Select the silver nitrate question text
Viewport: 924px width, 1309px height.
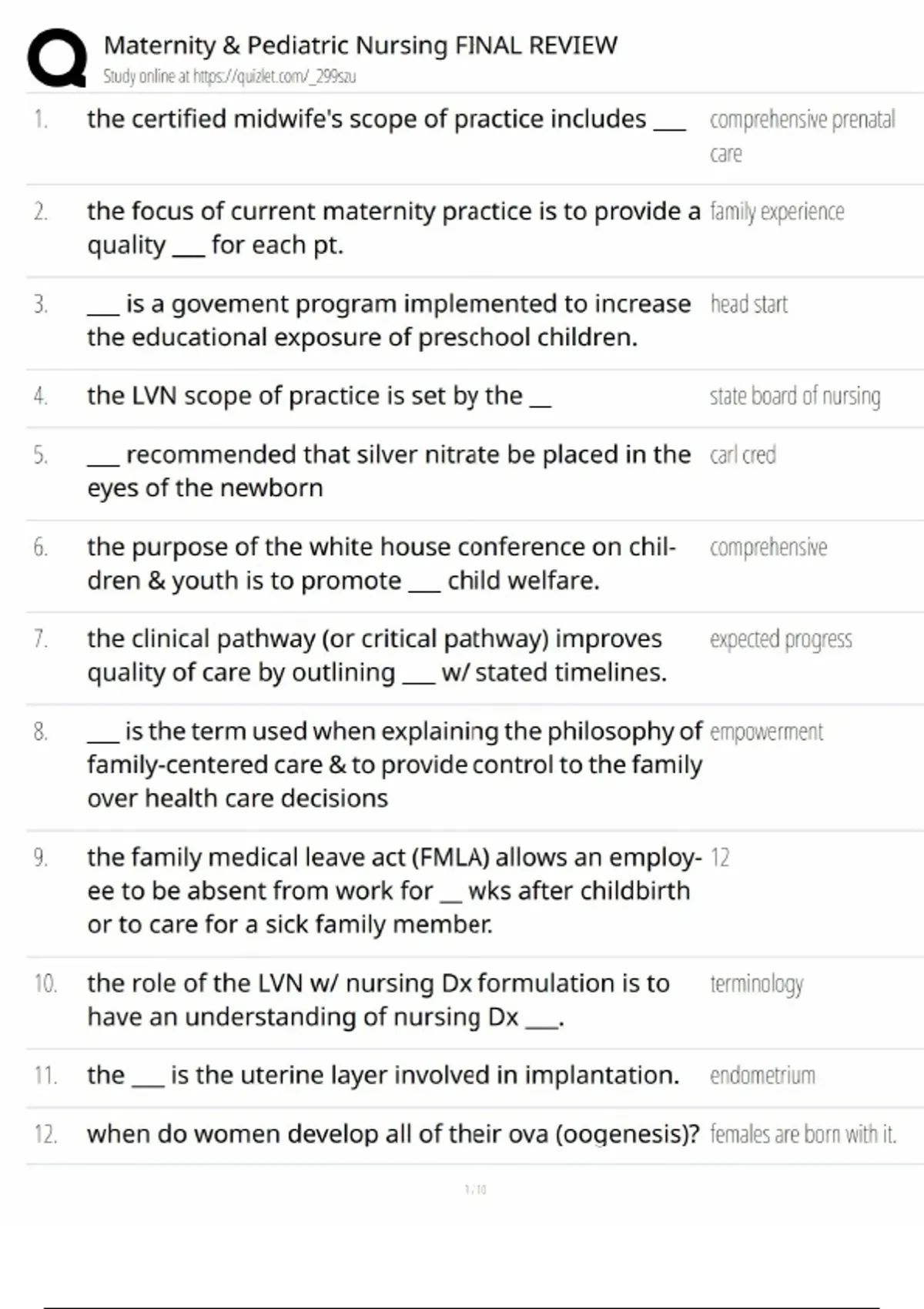[389, 470]
